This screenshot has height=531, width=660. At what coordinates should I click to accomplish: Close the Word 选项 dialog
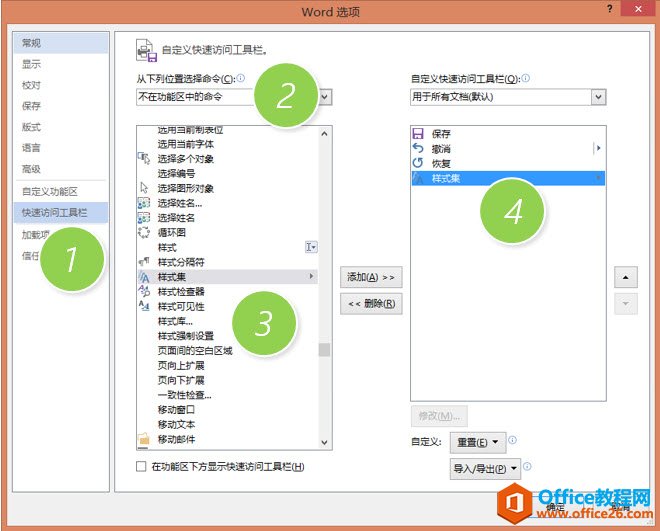pos(638,9)
